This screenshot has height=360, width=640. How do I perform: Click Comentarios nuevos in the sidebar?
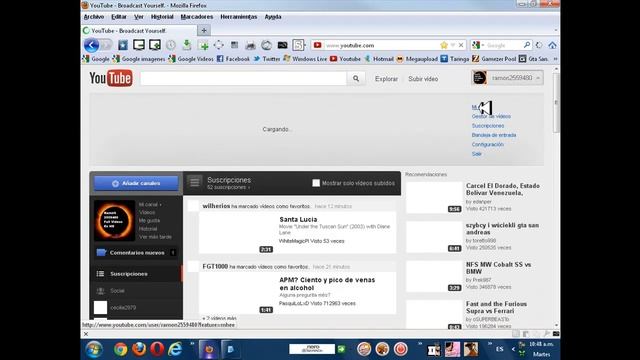point(136,253)
